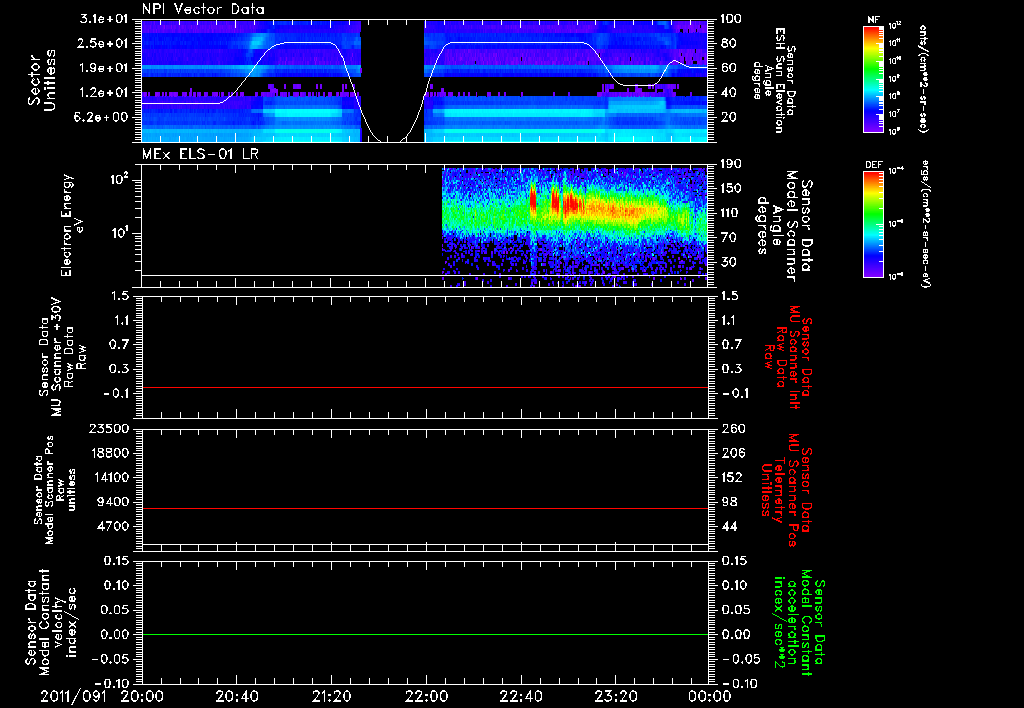Click the 'Sector Unitless' axis title

[42, 80]
